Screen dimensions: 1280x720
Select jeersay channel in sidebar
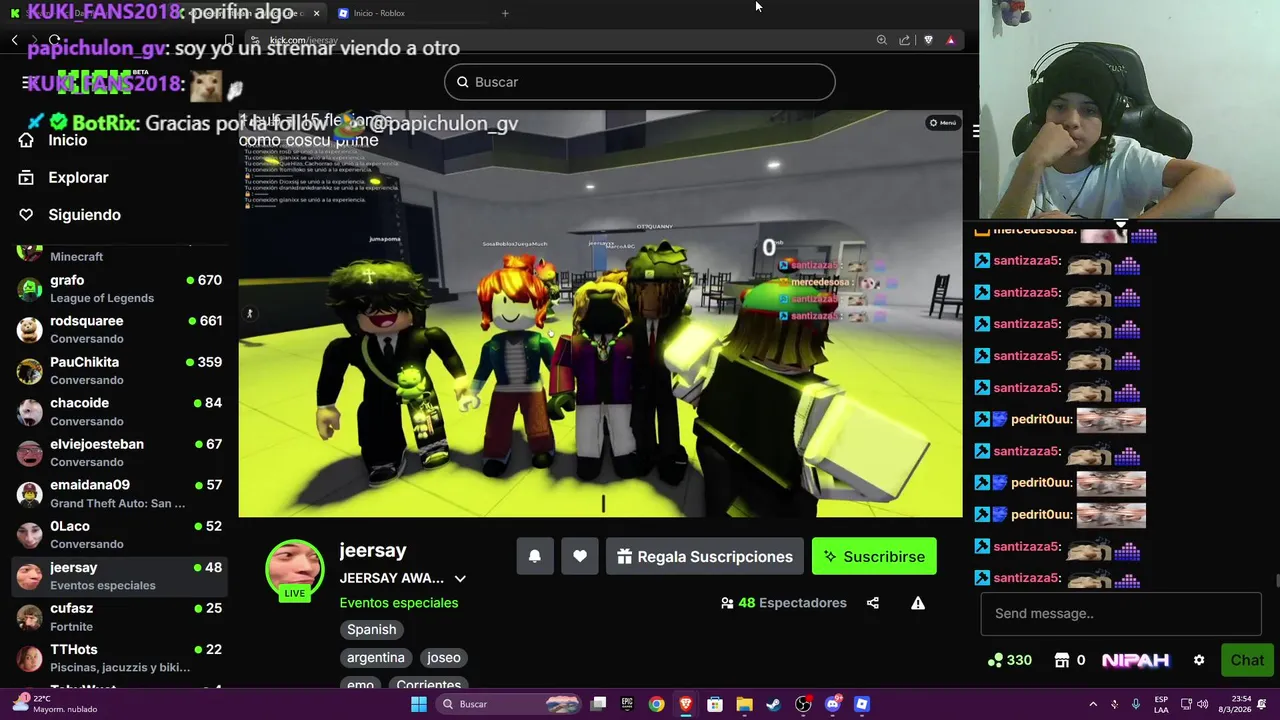click(119, 576)
